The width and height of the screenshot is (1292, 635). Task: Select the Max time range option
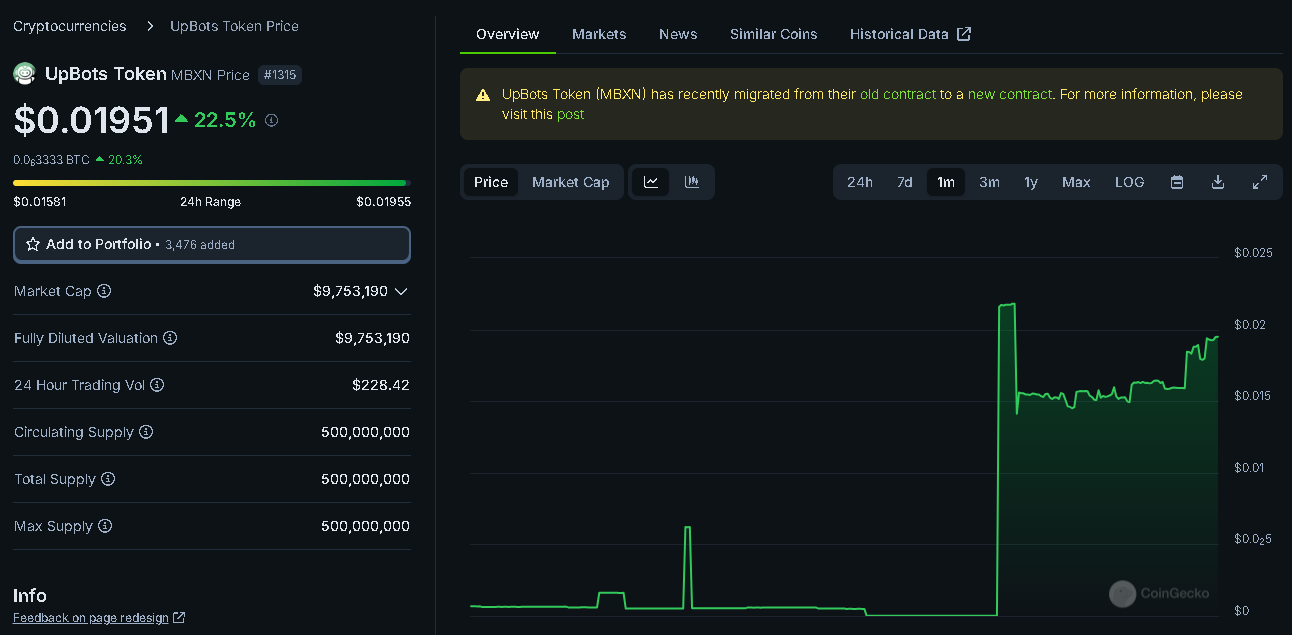click(1076, 182)
